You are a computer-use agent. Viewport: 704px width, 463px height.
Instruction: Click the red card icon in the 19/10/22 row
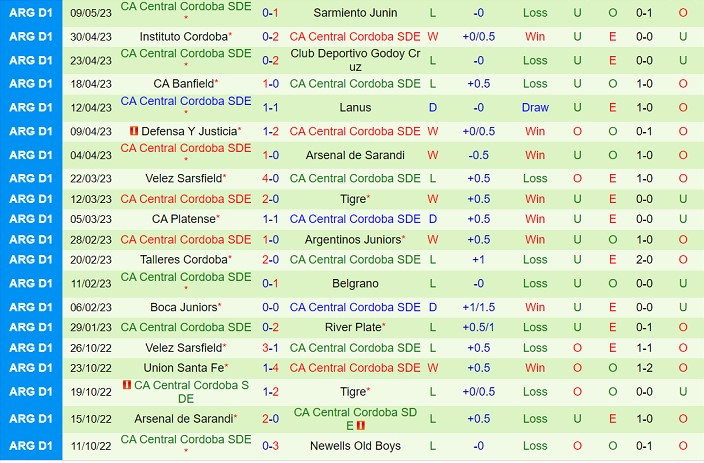coord(127,385)
